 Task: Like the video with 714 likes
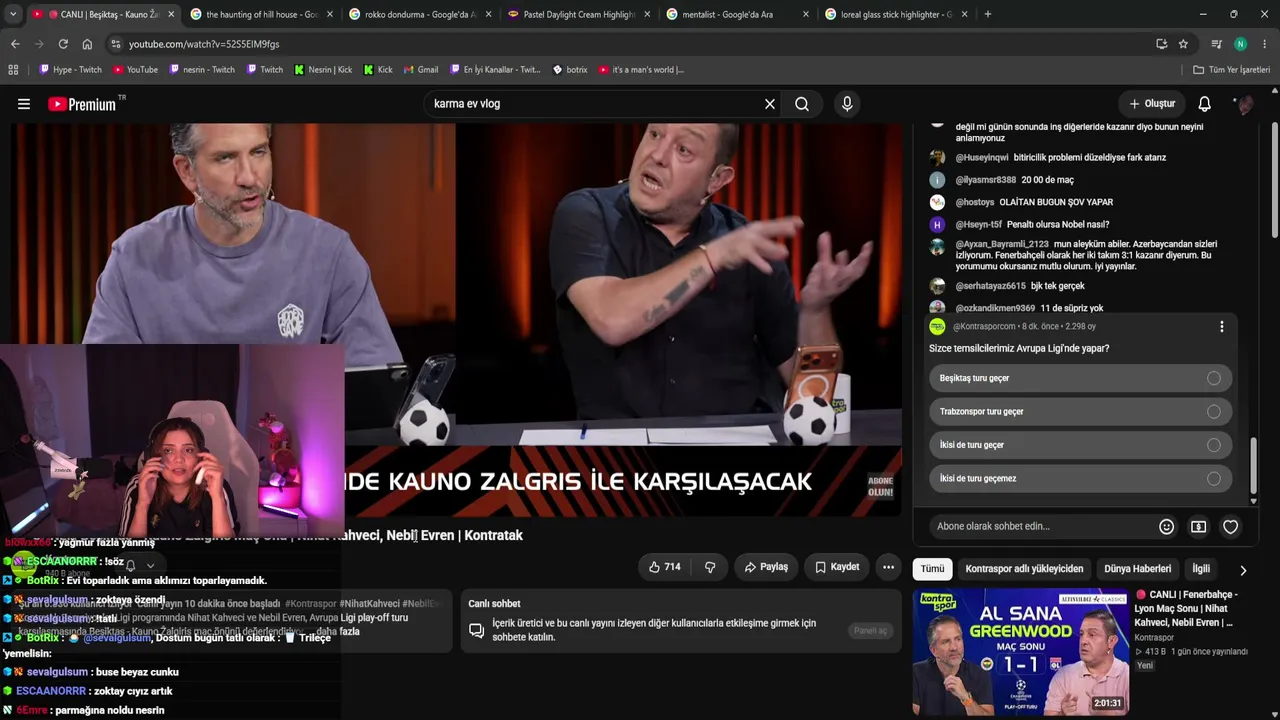point(664,567)
